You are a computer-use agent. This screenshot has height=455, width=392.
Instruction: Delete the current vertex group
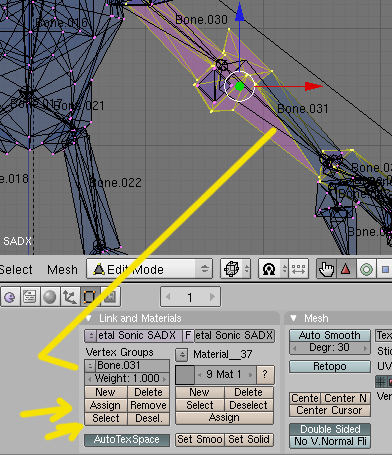(148, 392)
